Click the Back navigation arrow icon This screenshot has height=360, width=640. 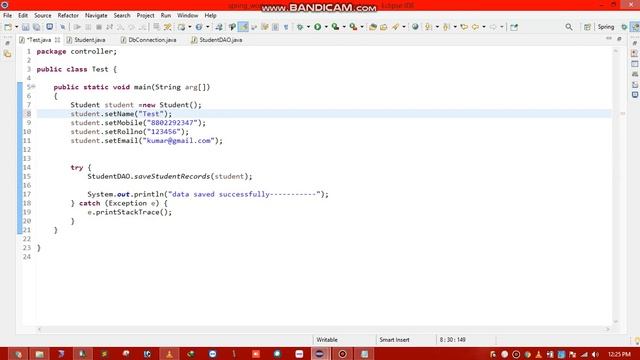475,27
